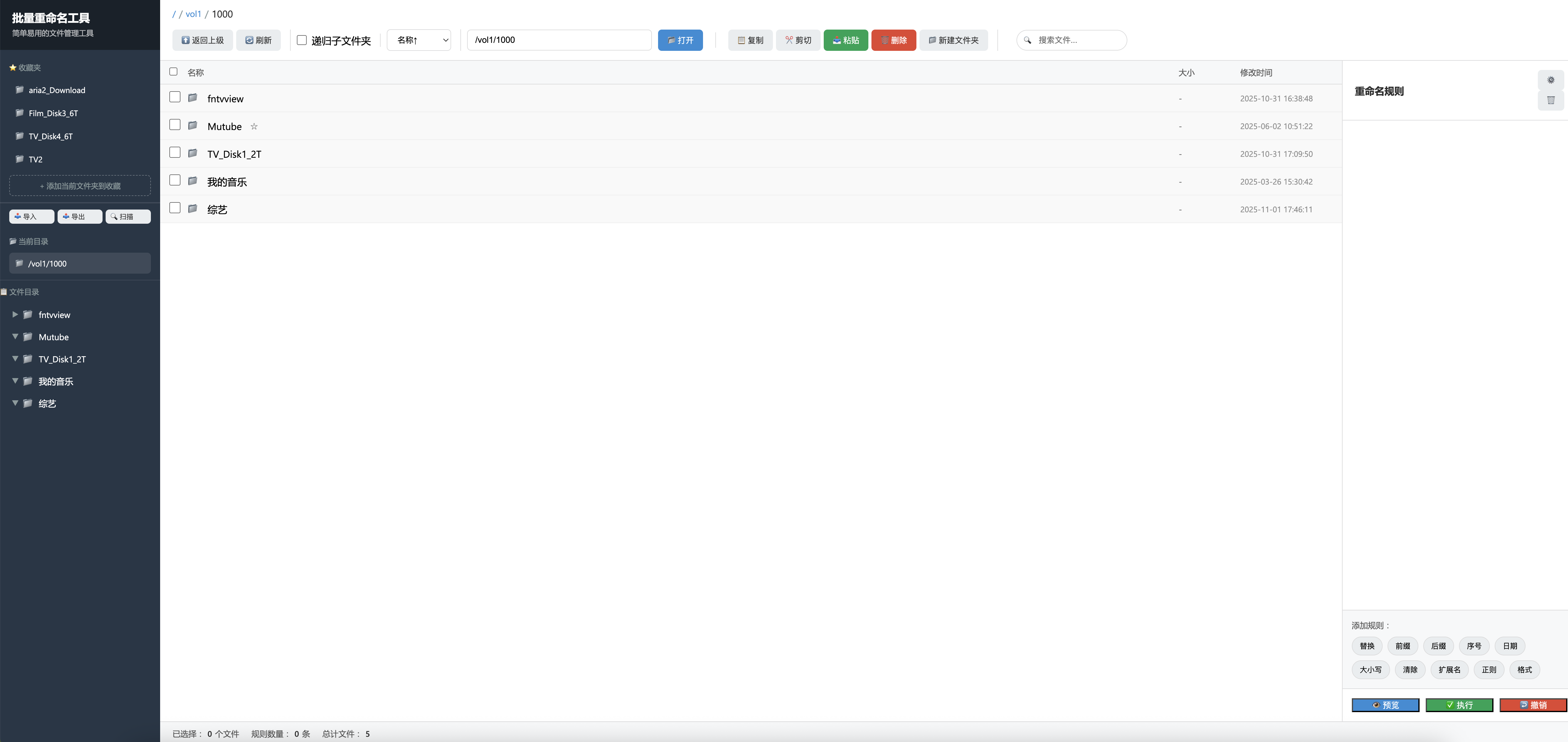Viewport: 1568px width, 742px height.
Task: Add the 序号 rule chip
Action: point(1474,646)
